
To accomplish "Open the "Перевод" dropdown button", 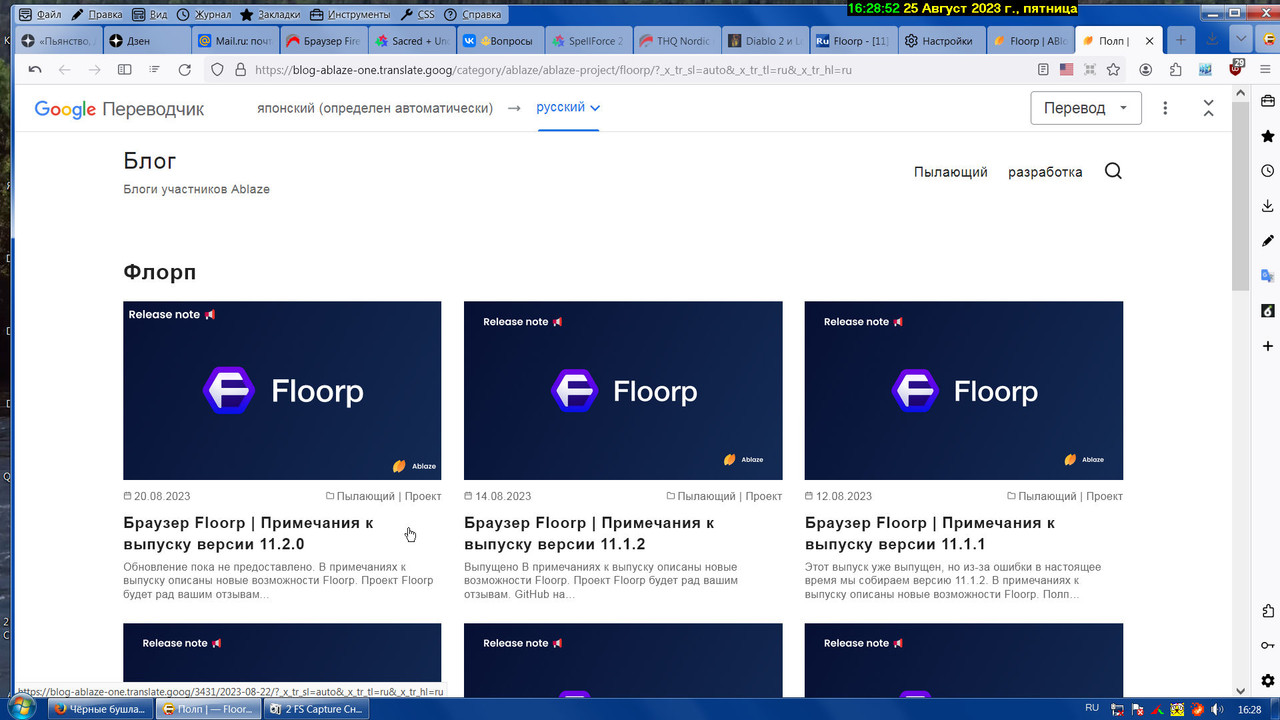I will 1086,108.
